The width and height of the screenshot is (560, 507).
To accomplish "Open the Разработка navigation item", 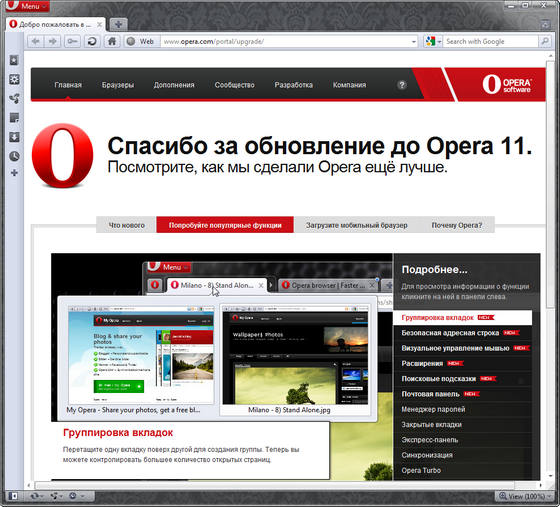I will click(294, 85).
